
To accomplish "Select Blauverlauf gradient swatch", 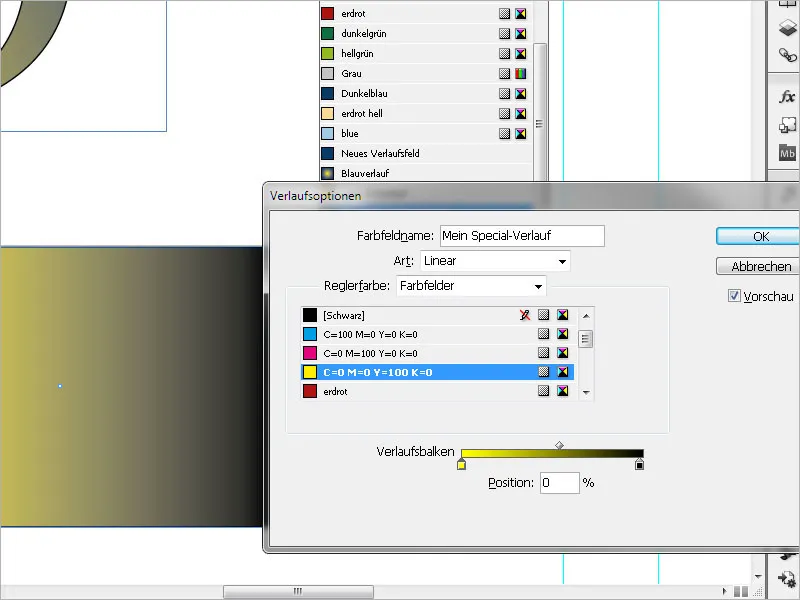I will [x=426, y=173].
